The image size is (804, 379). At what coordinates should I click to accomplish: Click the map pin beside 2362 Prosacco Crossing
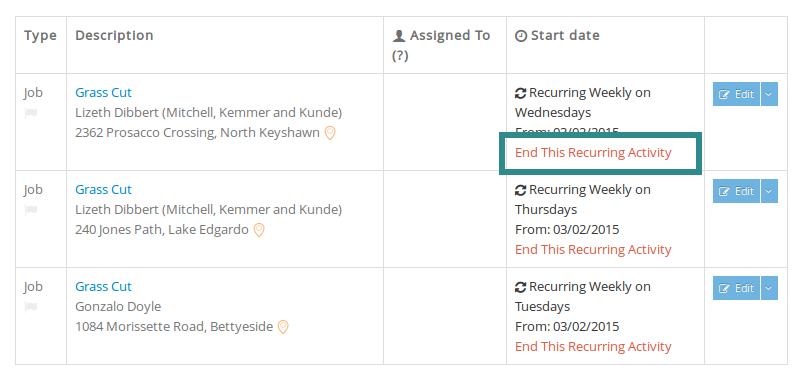point(330,133)
